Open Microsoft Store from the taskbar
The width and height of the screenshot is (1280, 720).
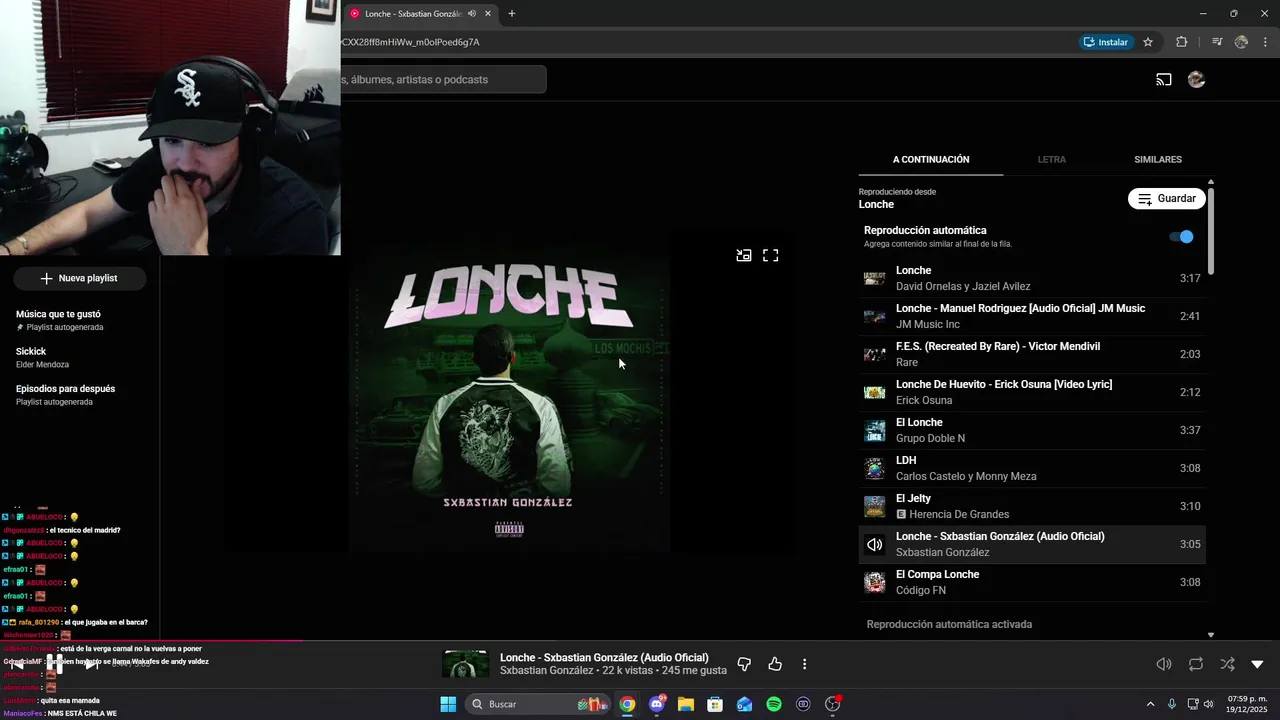click(x=715, y=704)
